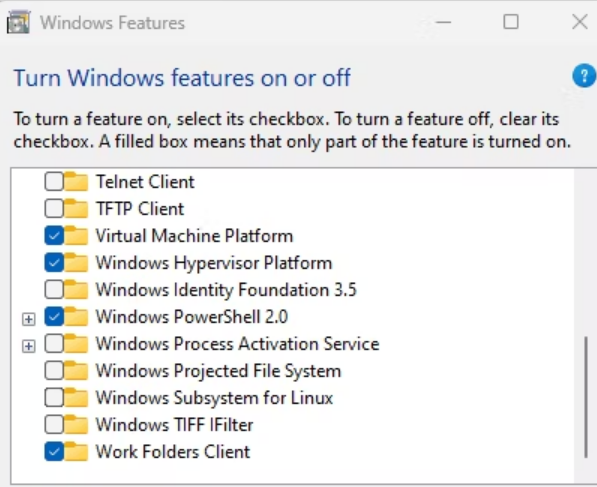Enable the Windows Subsystem for Linux checkbox
Viewport: 597px width, 487px height.
(54, 398)
